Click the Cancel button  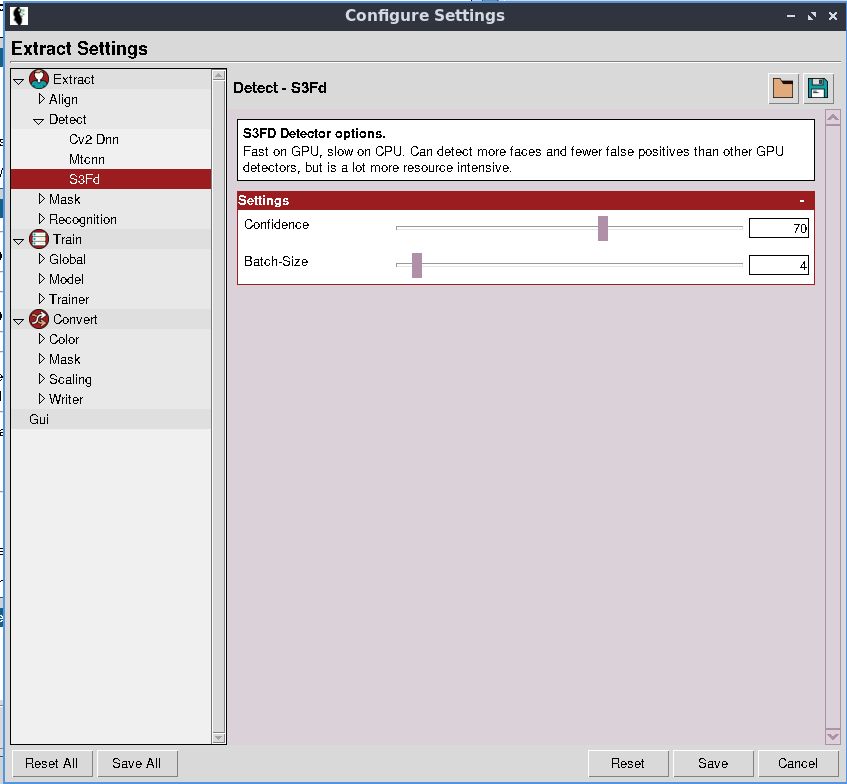point(798,763)
